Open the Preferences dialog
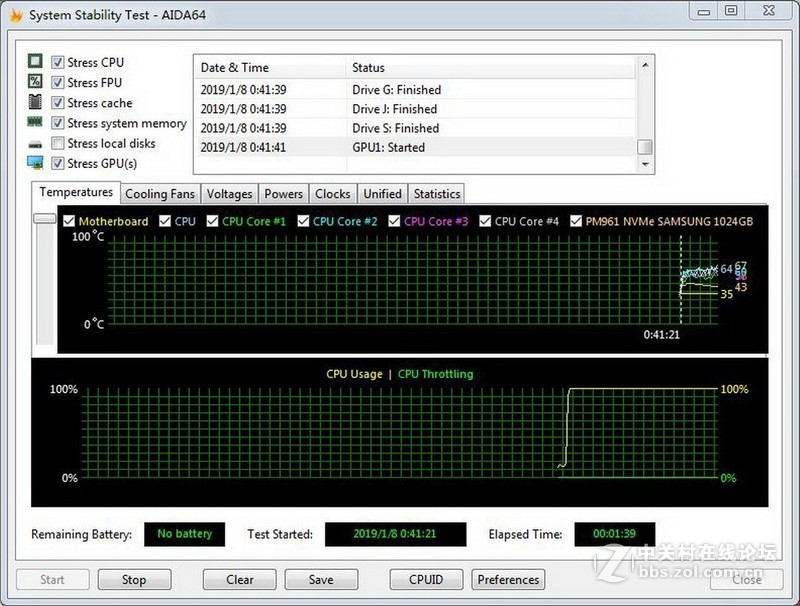Screen dimensions: 800x606 pyautogui.click(x=508, y=579)
